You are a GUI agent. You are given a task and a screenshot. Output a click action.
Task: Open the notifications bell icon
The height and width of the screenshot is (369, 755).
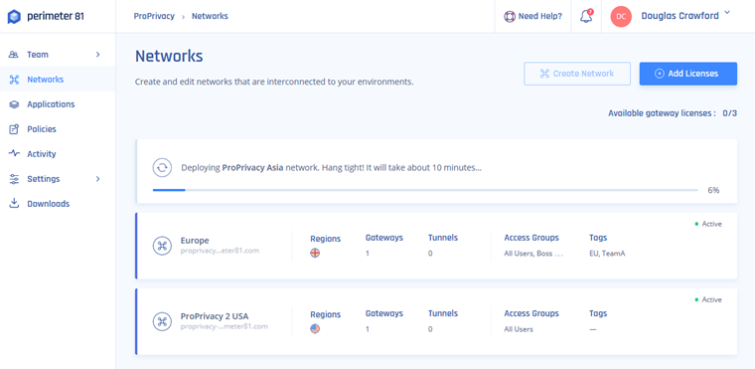tap(586, 16)
